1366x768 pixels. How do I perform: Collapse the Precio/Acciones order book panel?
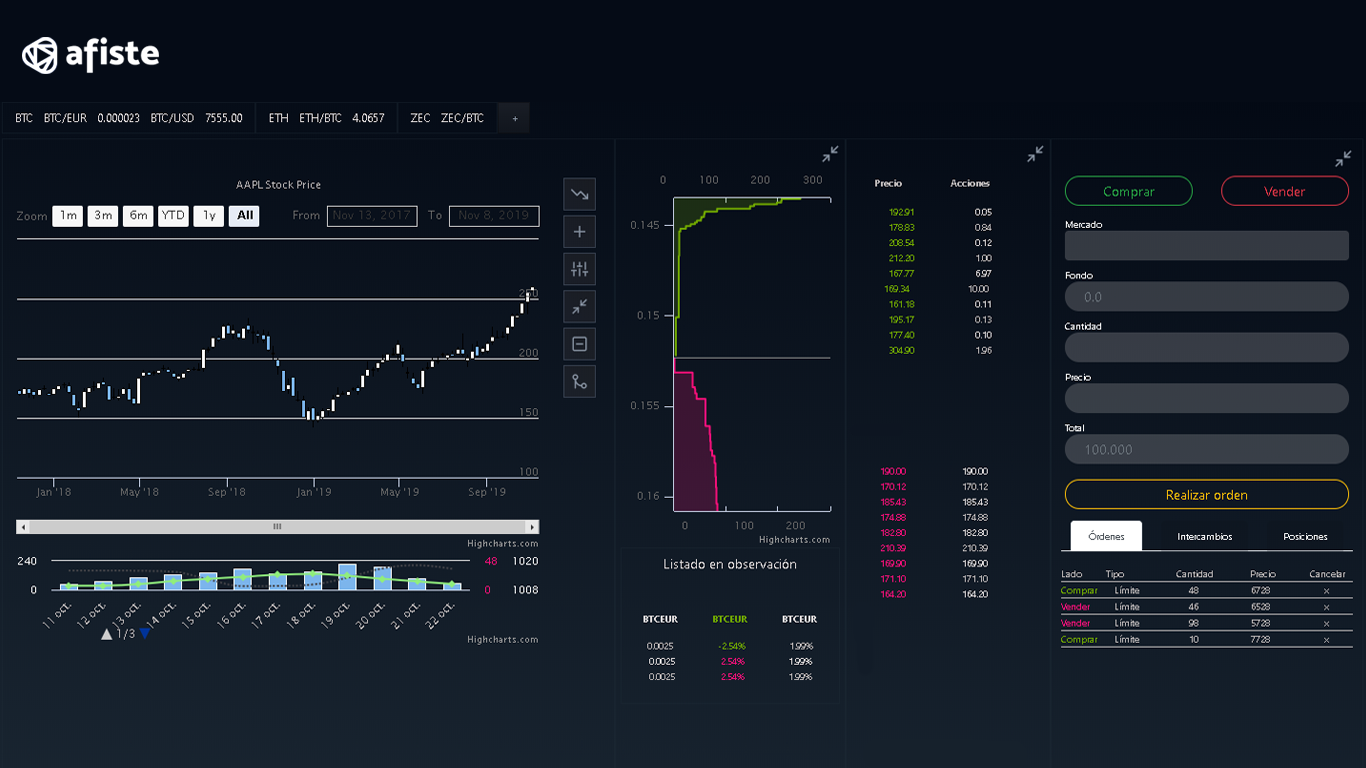click(1035, 154)
